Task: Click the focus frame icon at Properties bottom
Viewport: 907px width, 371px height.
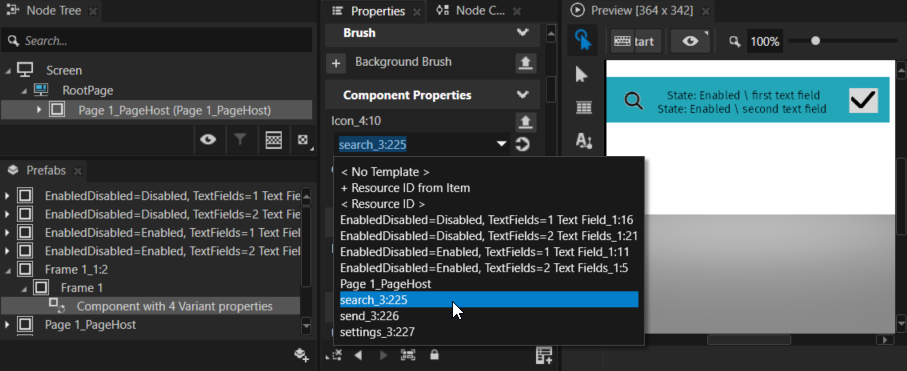Action: tap(408, 355)
